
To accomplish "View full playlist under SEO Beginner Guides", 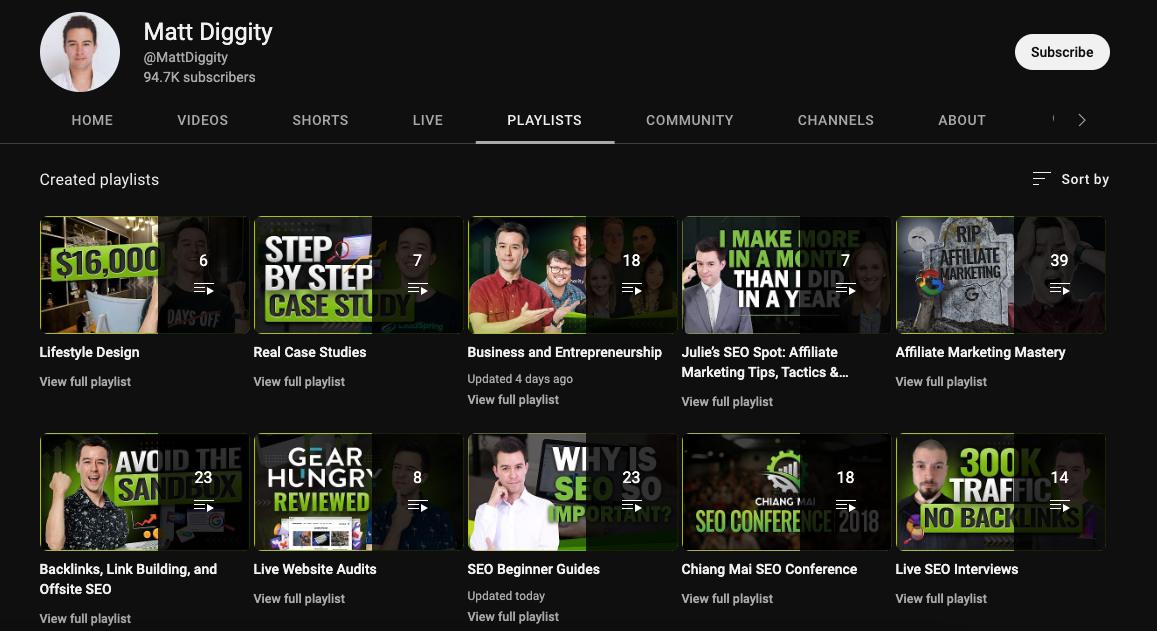I will tap(513, 617).
